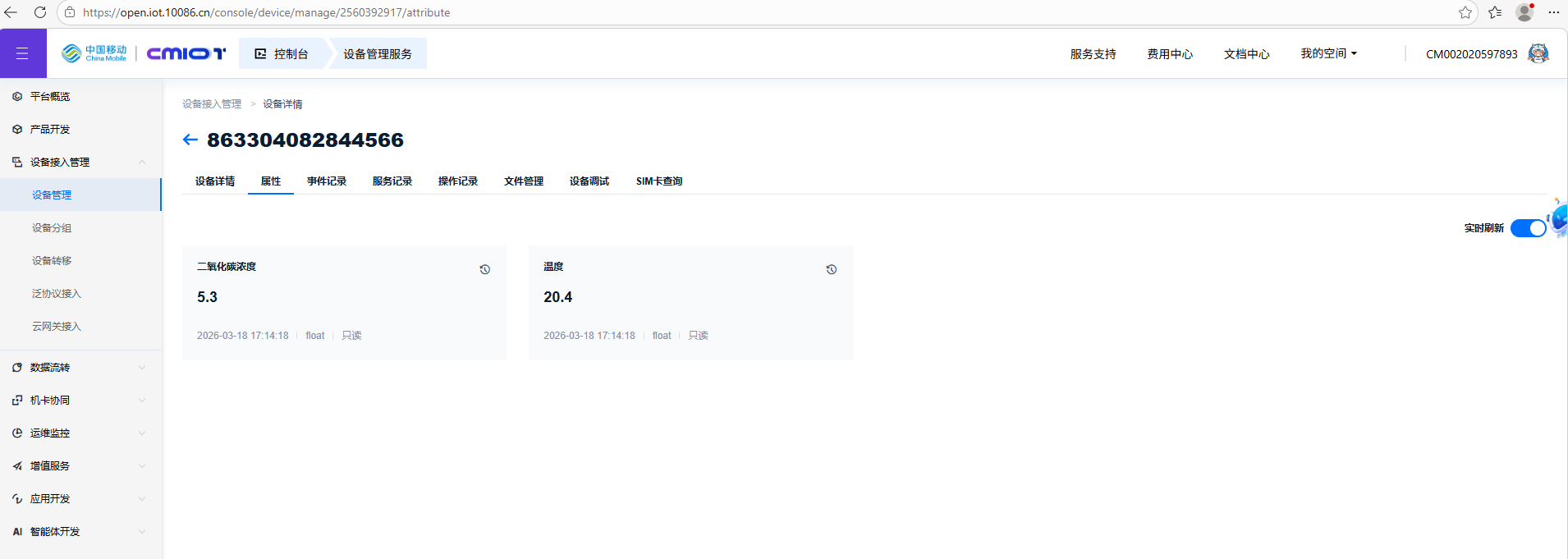Image resolution: width=1568 pixels, height=559 pixels.
Task: Open the purple hamburger menu
Action: coord(23,53)
